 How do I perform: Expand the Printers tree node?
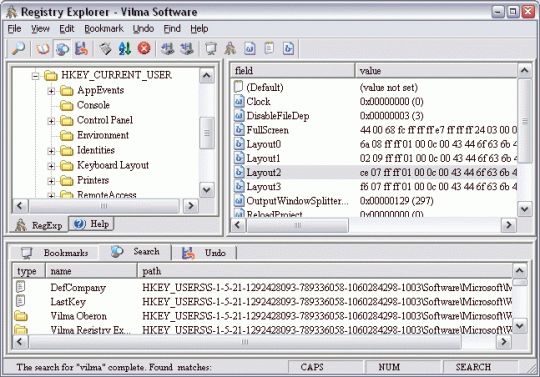pos(51,181)
